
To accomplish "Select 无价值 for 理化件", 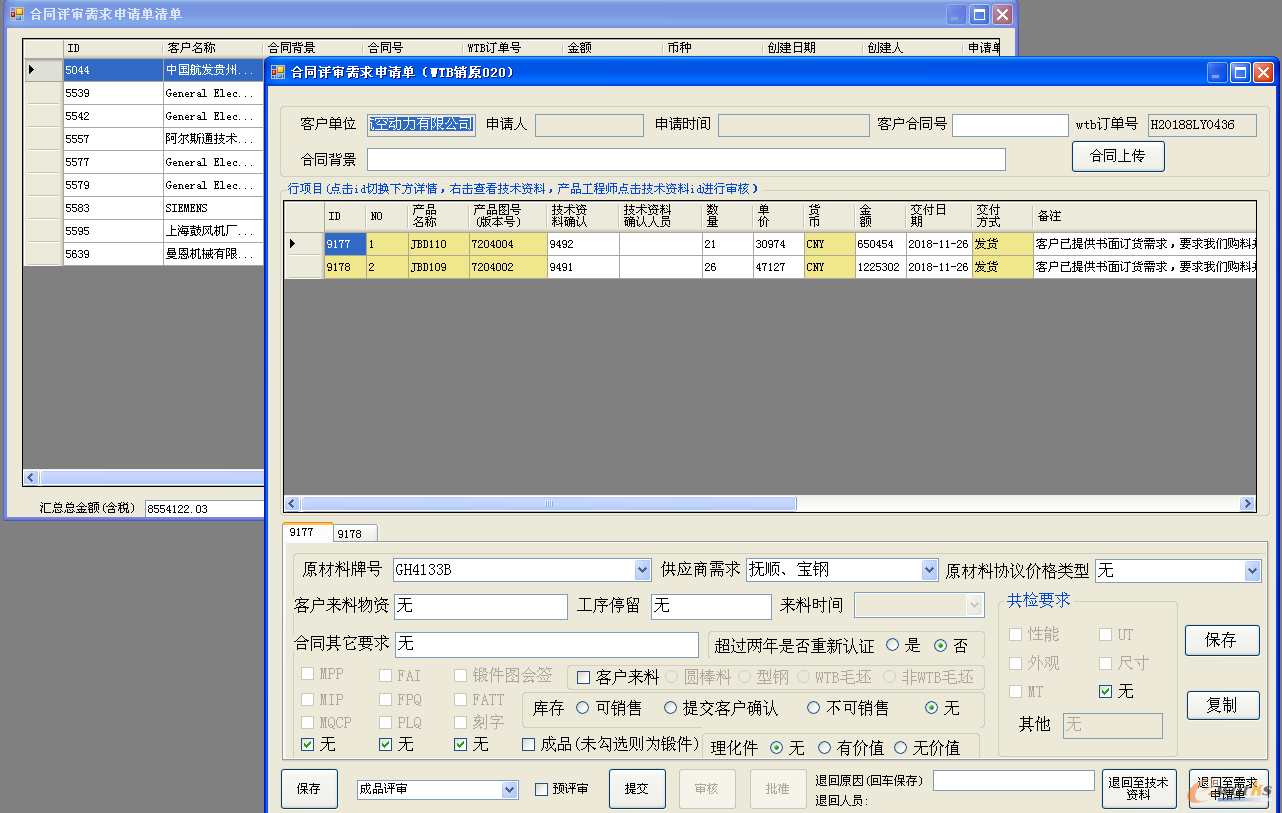I will click(900, 748).
